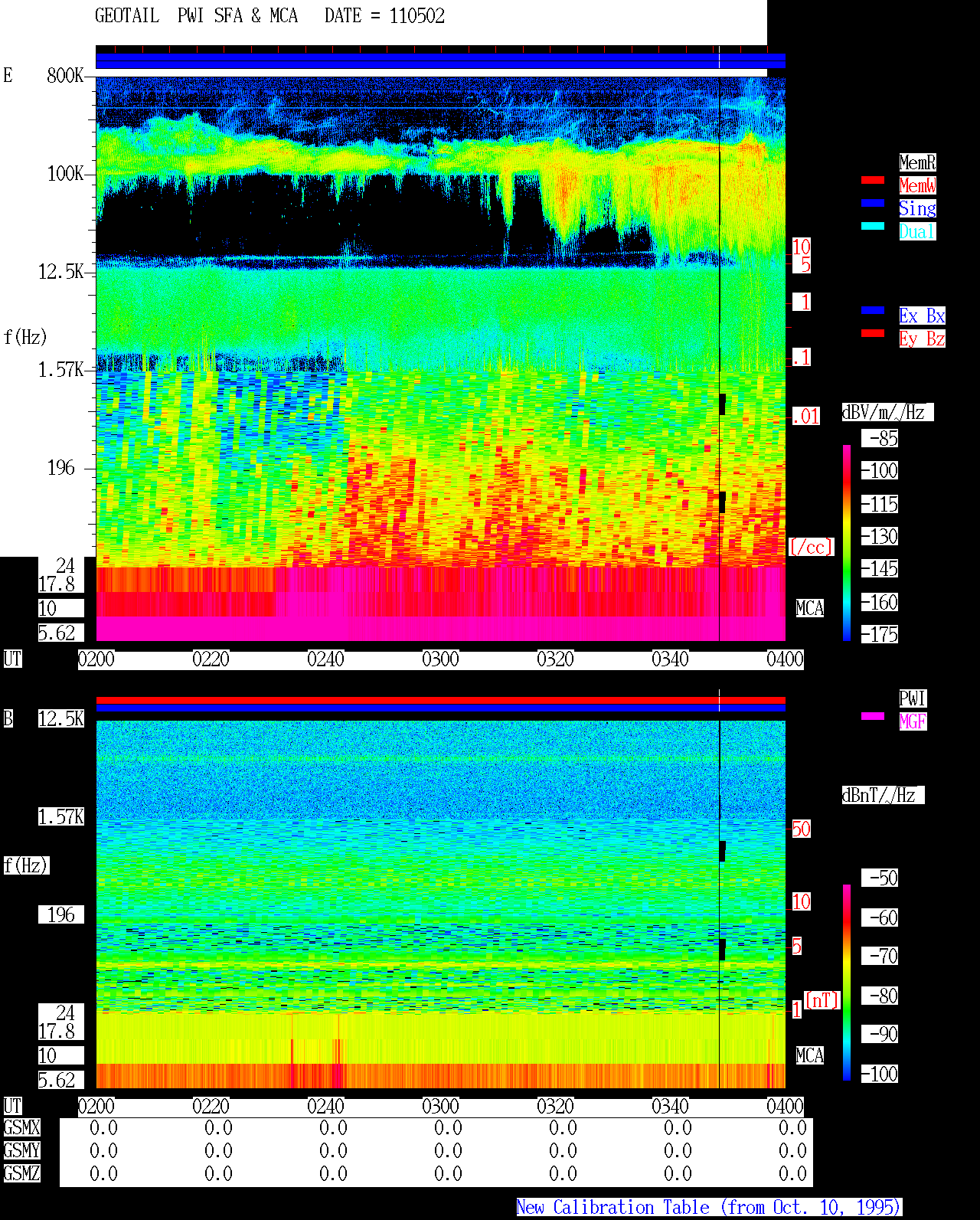Click the B panel letter label
Screen dimensions: 980x1220
click(x=8, y=718)
